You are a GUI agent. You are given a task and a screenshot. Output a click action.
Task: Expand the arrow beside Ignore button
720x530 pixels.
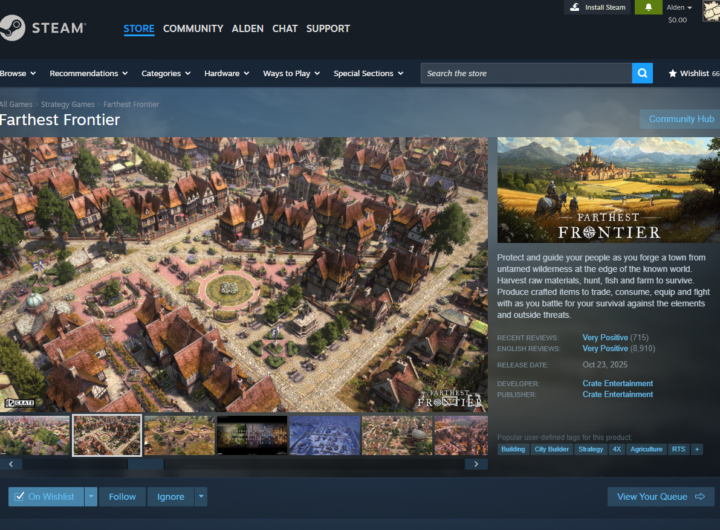[201, 496]
